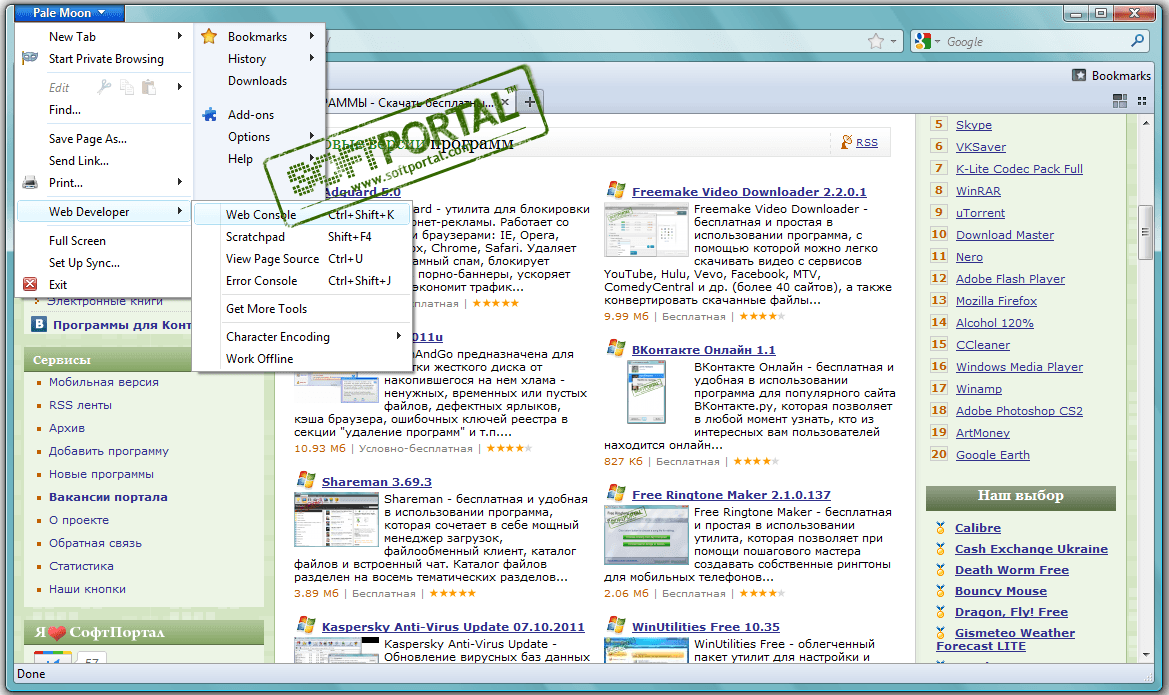Expand the Bookmarks submenu arrow
1169x695 pixels.
click(312, 36)
